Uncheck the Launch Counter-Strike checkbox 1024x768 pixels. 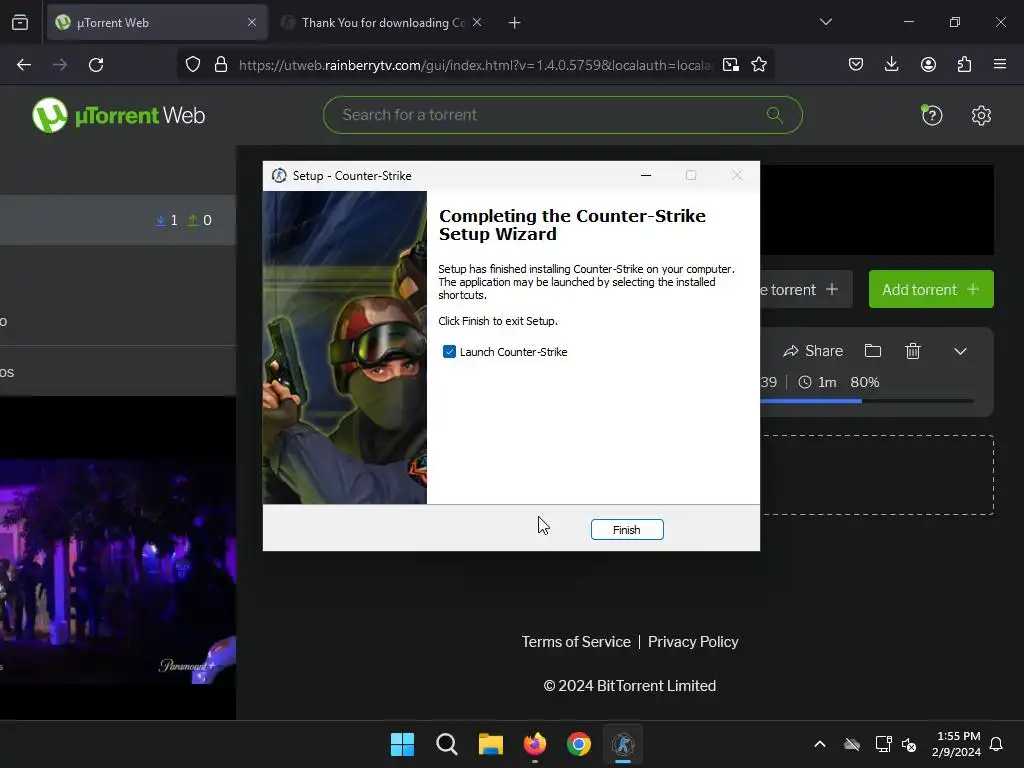click(449, 352)
